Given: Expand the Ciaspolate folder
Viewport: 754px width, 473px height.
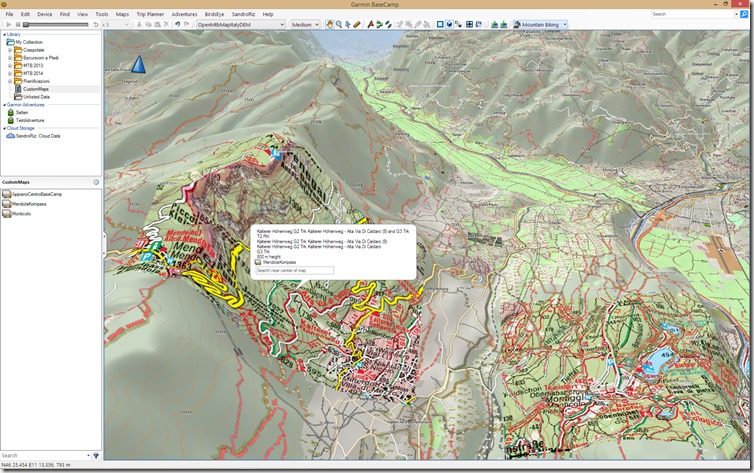Looking at the screenshot, I should tap(10, 50).
